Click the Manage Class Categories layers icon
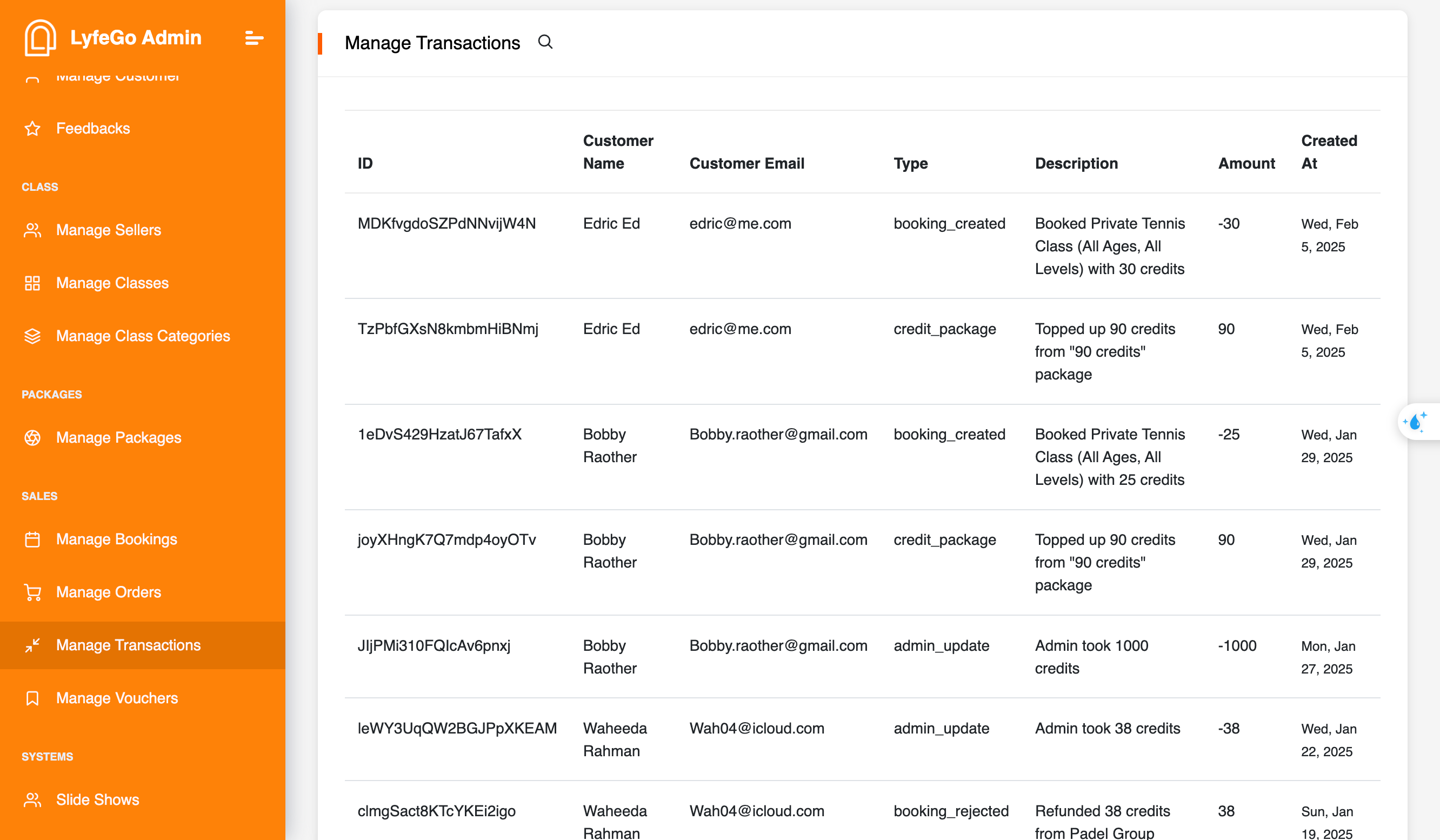 32,336
